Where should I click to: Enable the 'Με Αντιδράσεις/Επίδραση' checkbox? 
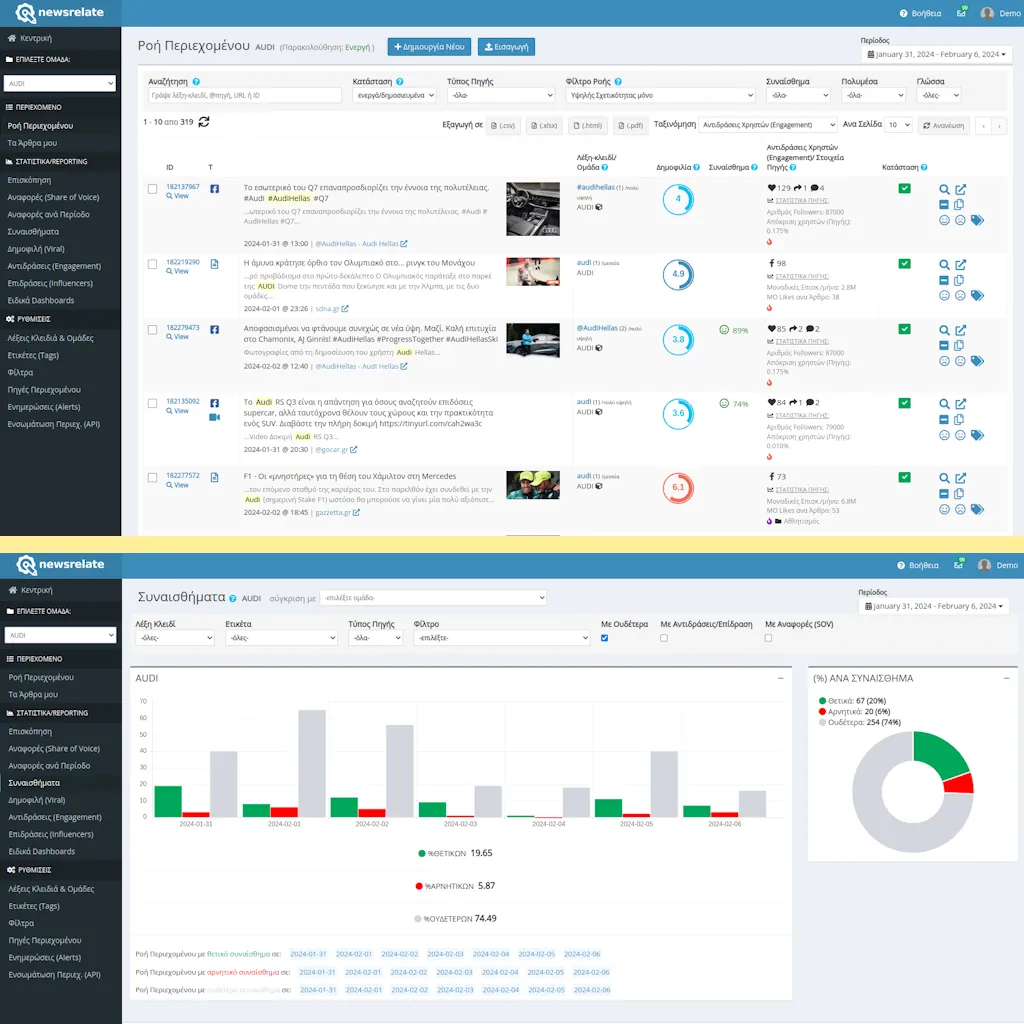coord(664,638)
